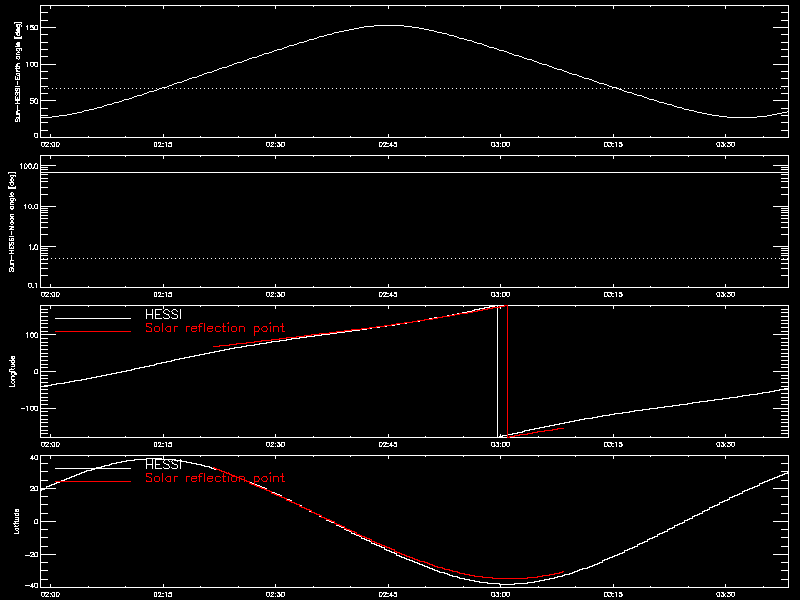Click red 'Solar reflection point' label in Longitude plot
This screenshot has width=800, height=600.
coord(215,328)
